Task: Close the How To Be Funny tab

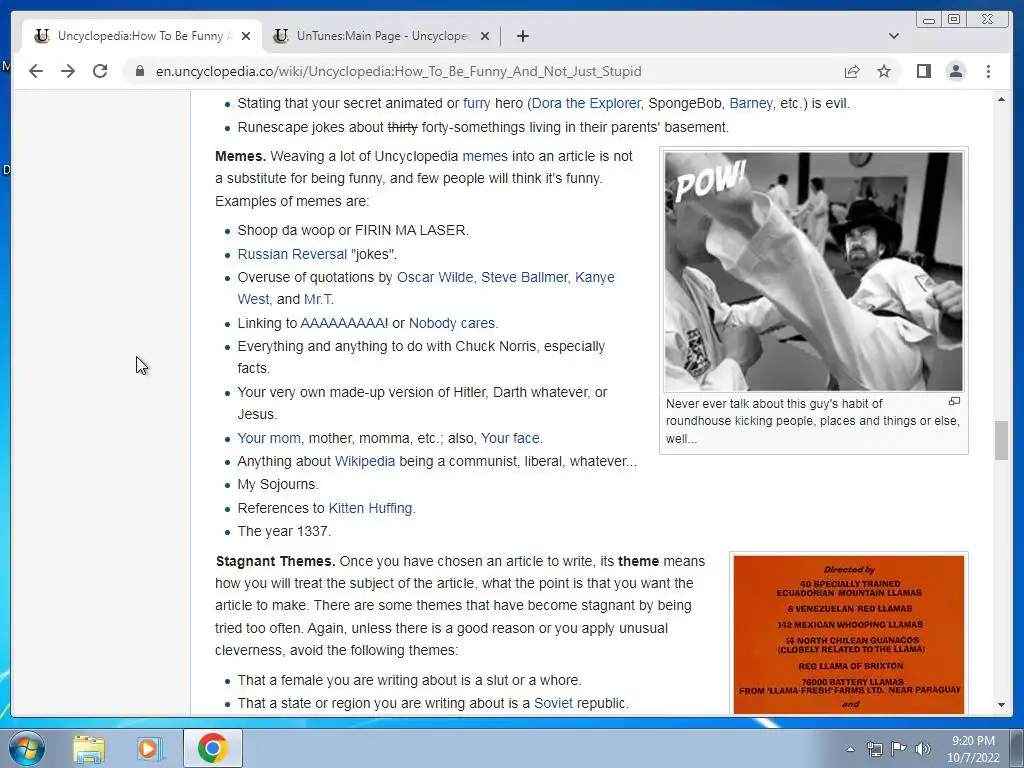Action: click(x=246, y=36)
